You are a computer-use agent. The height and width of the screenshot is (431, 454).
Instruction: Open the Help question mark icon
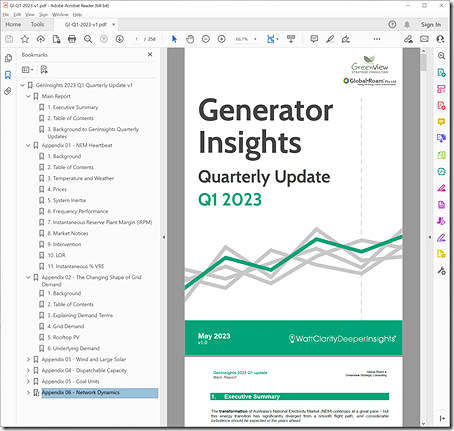point(392,24)
